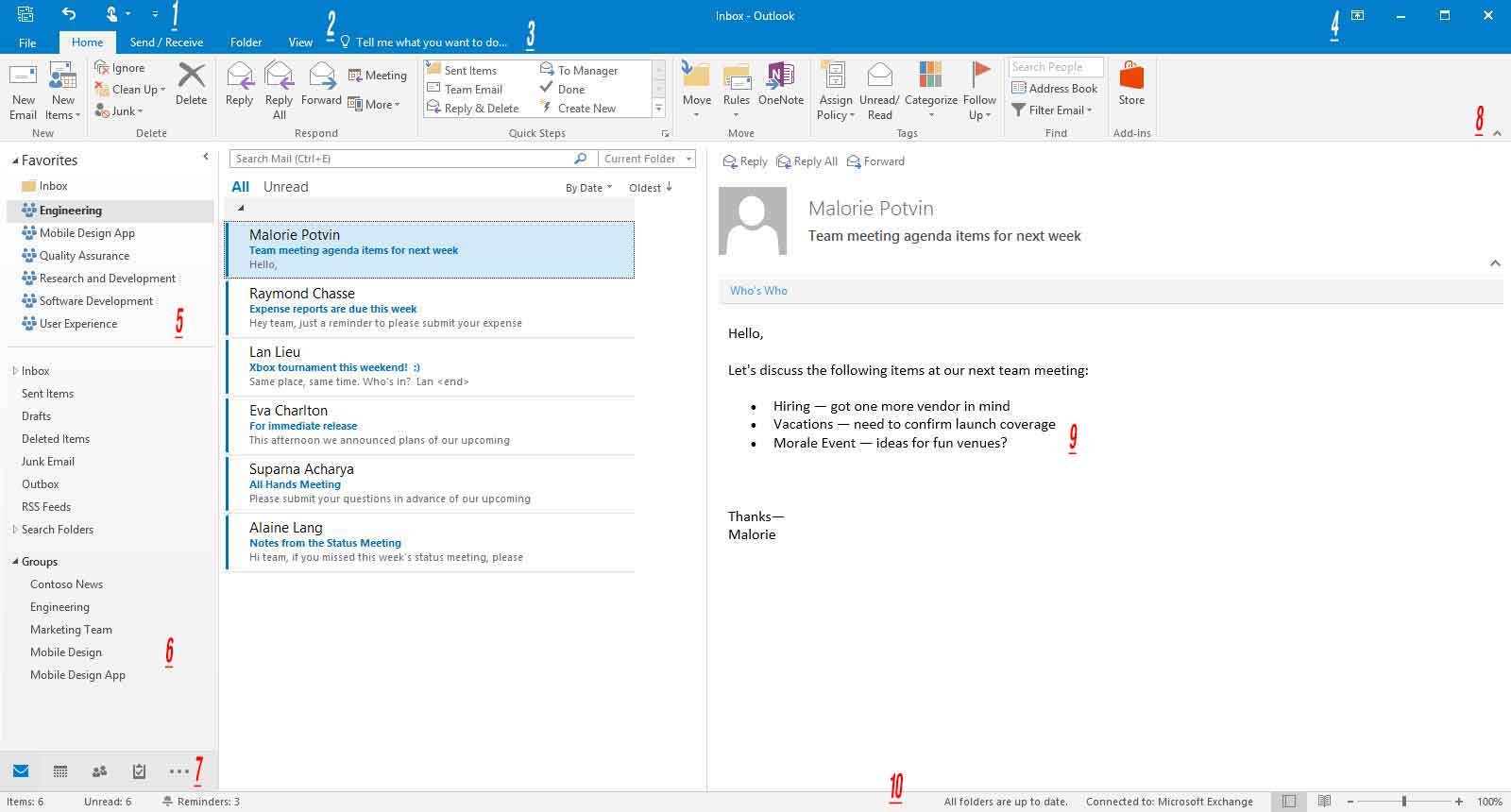This screenshot has width=1511, height=812.
Task: Switch to Mail view in navigation bar
Action: 21,771
